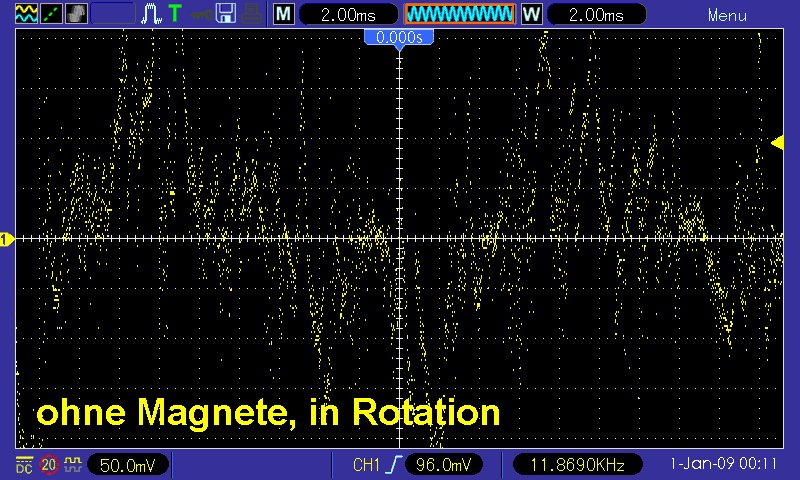800x480 pixels.
Task: Open the Menu at top right
Action: 727,15
